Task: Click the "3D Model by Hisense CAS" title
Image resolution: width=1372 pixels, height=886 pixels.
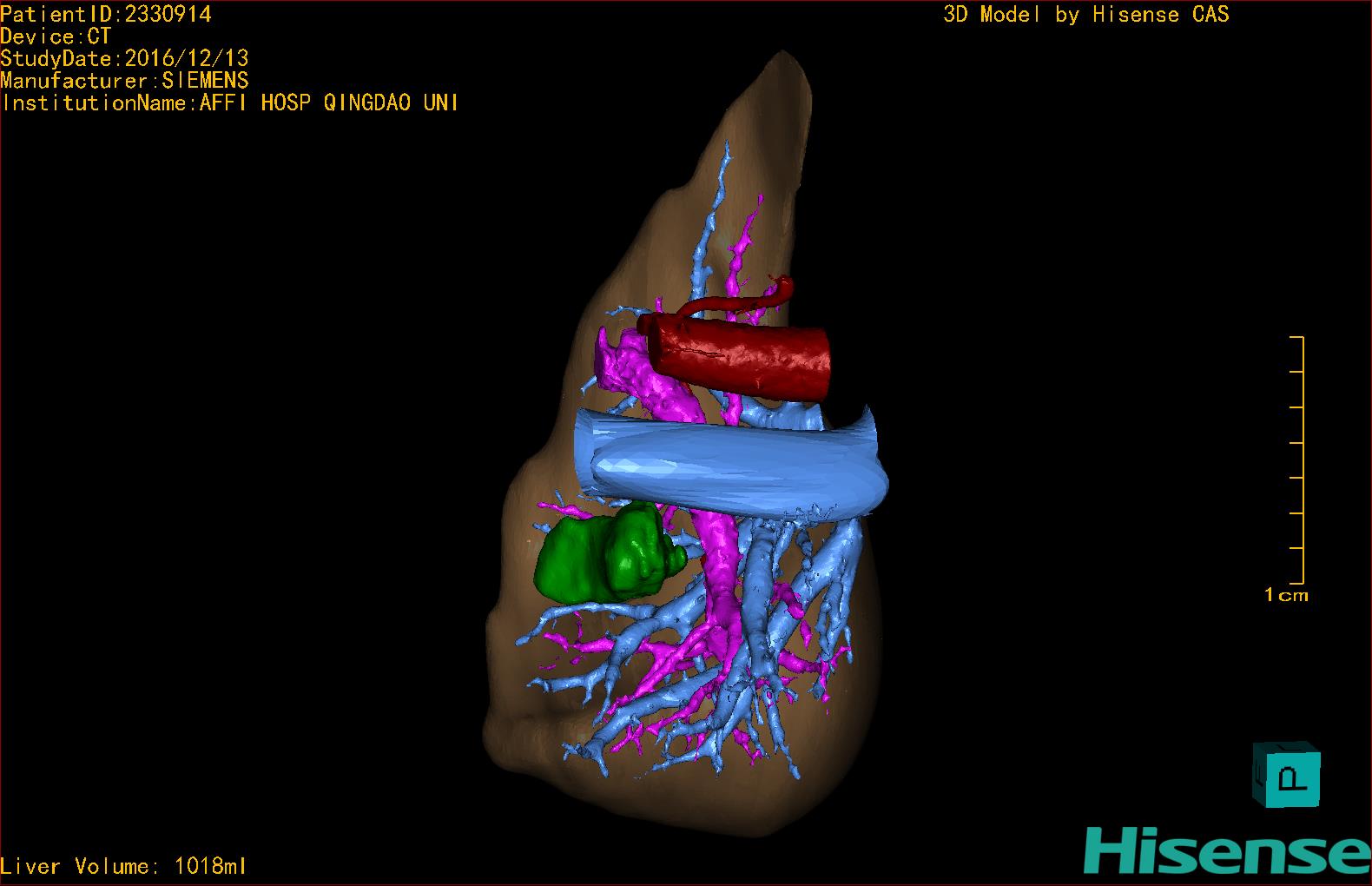Action: pyautogui.click(x=1086, y=14)
